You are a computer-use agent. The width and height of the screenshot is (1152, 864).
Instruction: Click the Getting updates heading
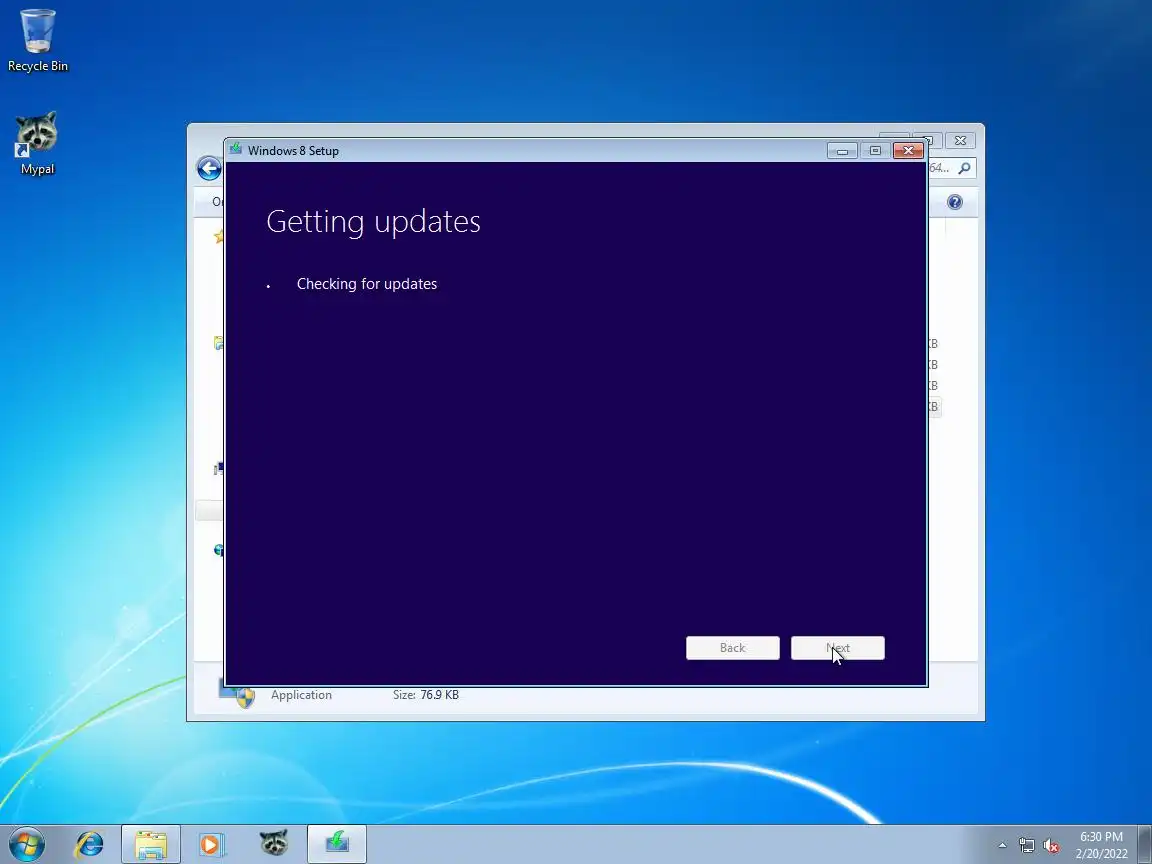pos(373,222)
